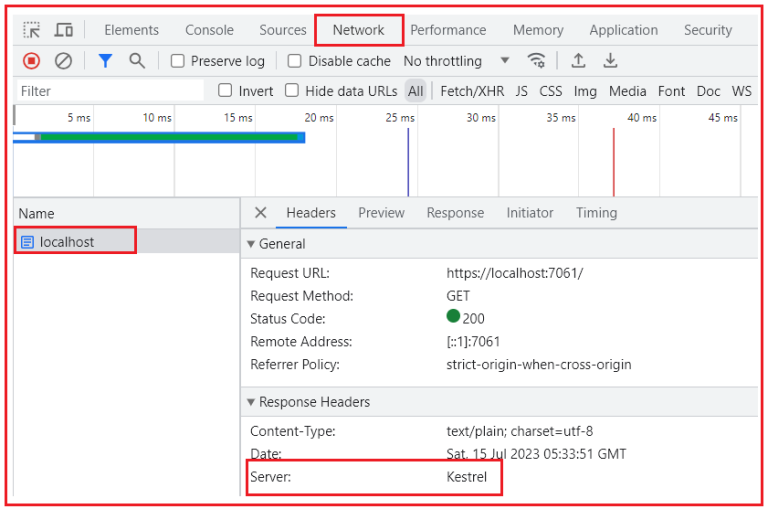This screenshot has height=509, width=768.
Task: Collapse the General section
Action: coord(251,244)
